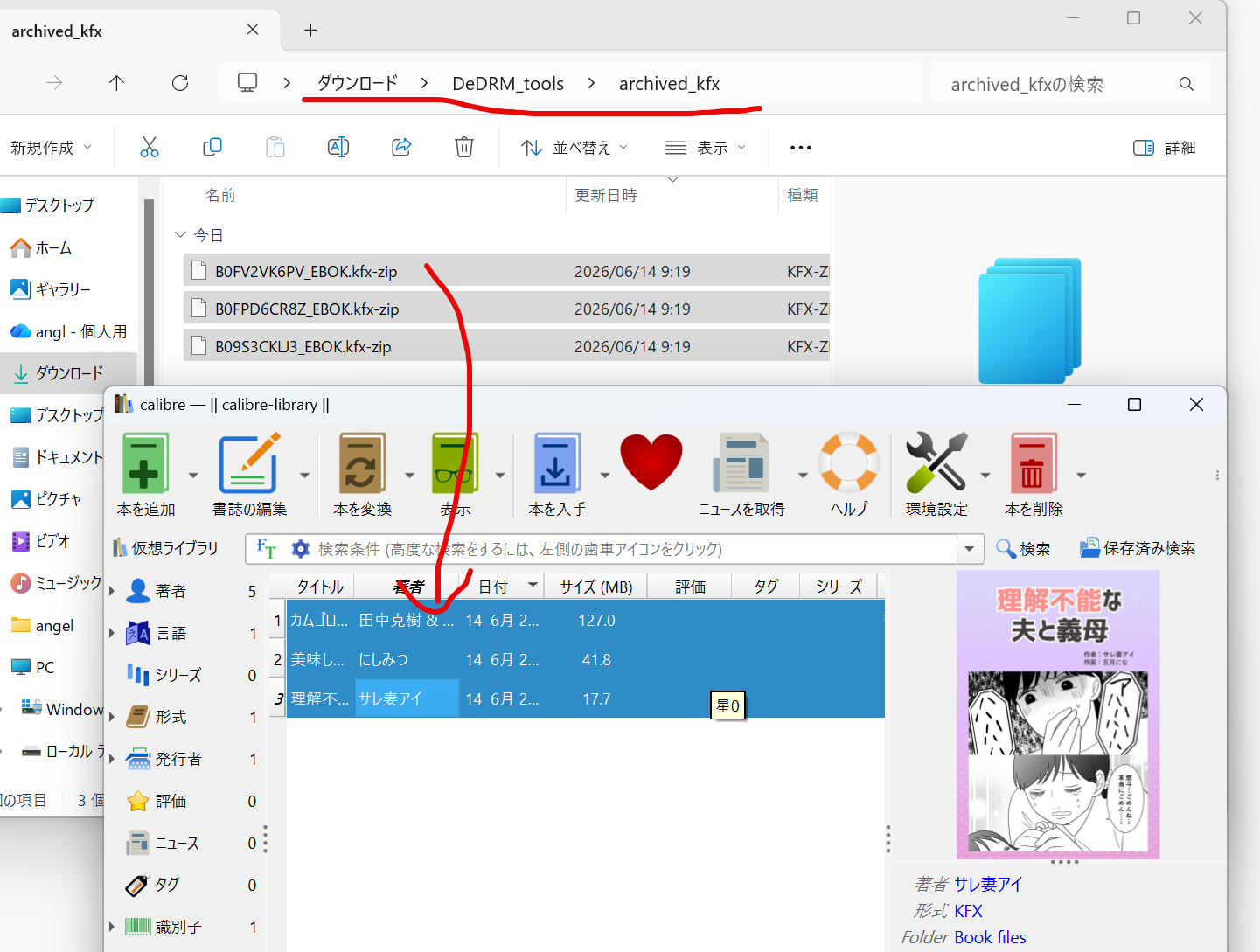Click the full-text search FT icon
This screenshot has width=1260, height=952.
pos(266,548)
